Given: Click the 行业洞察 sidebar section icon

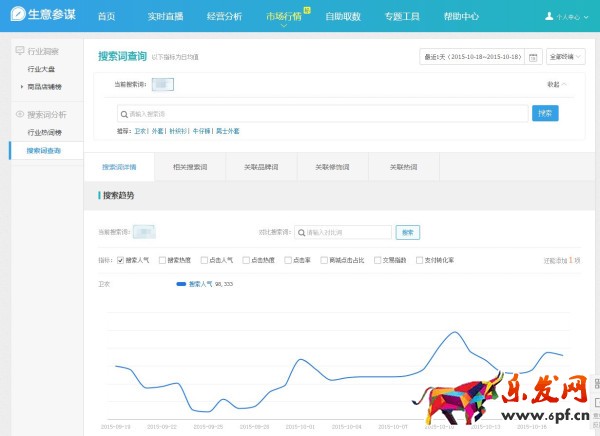Looking at the screenshot, I should (x=20, y=50).
